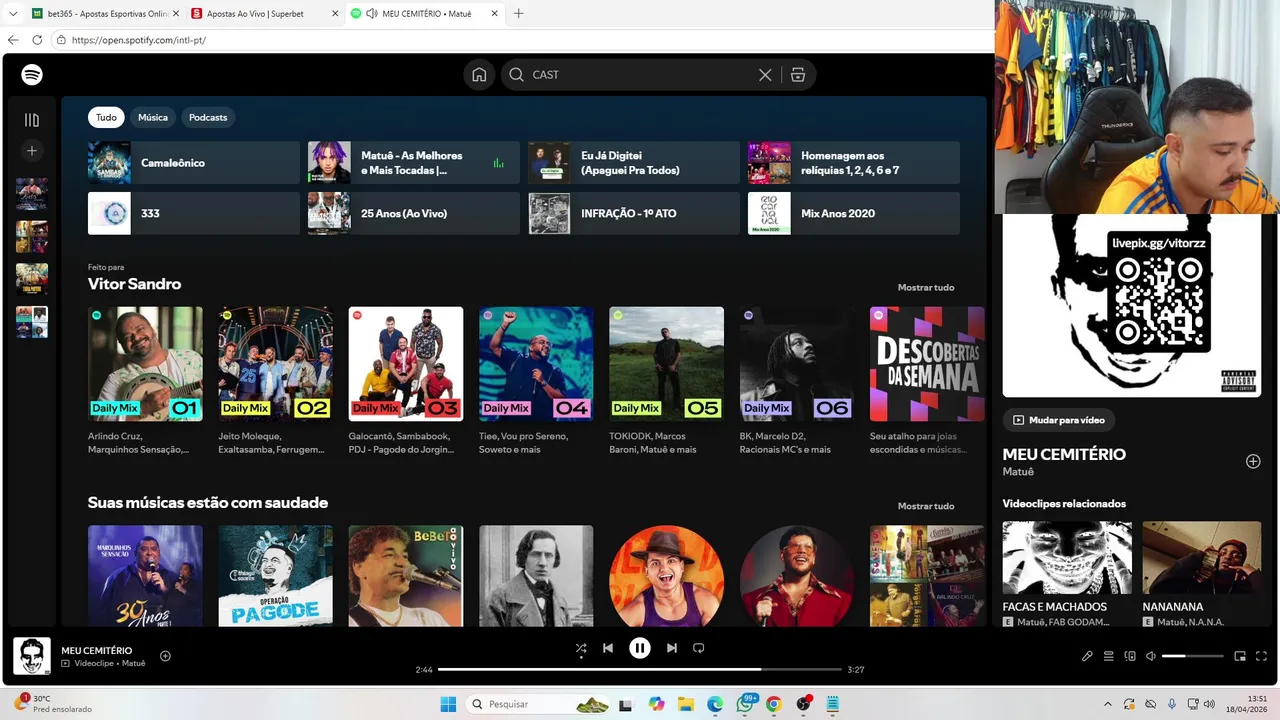This screenshot has width=1280, height=720.
Task: Expand hidden system tray icons
Action: click(x=1107, y=704)
